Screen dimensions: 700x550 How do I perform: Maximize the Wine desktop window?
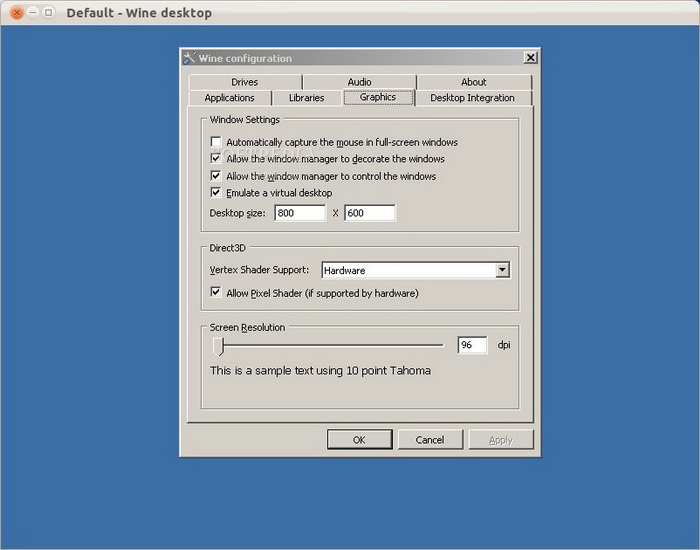(48, 13)
